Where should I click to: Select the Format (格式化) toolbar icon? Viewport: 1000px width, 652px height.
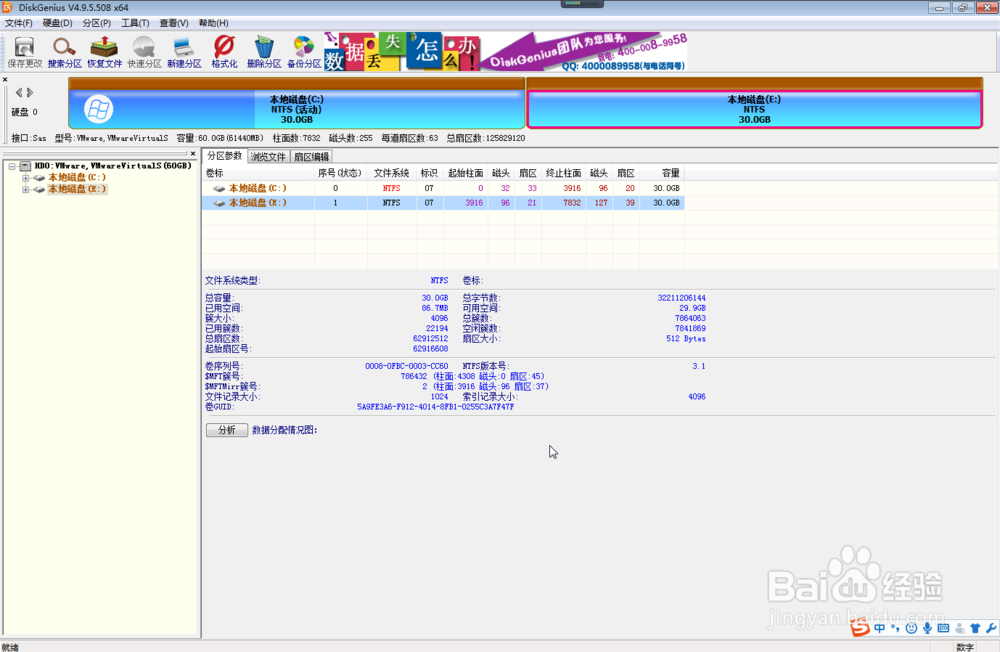point(224,52)
